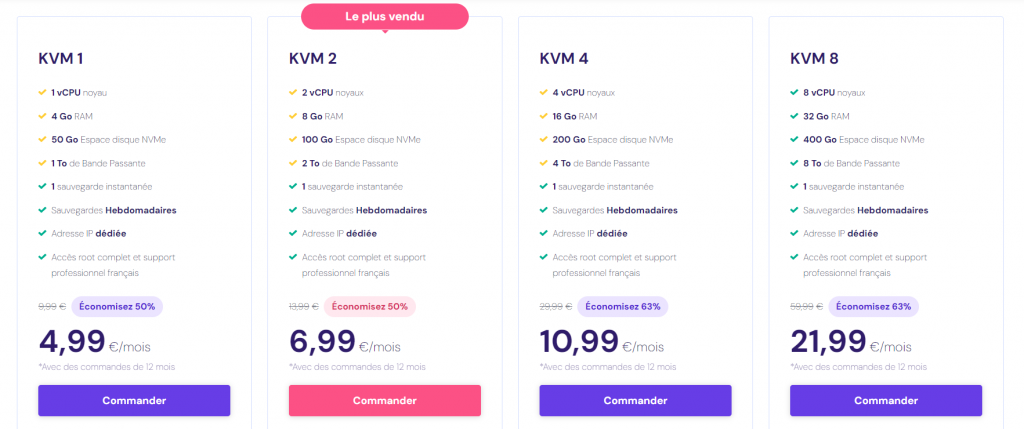This screenshot has height=429, width=1024.
Task: Click KVM 1 '1 vCPU noyau' checkmark icon
Action: coord(43,93)
